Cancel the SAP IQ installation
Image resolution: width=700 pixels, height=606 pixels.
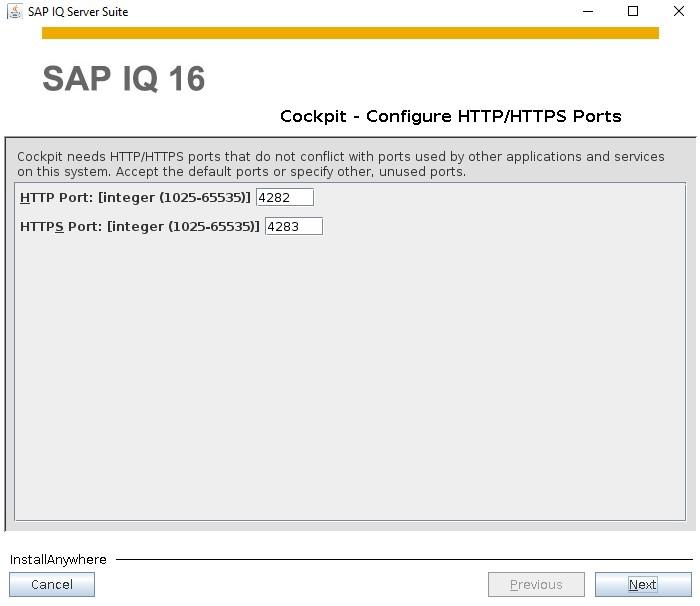52,585
